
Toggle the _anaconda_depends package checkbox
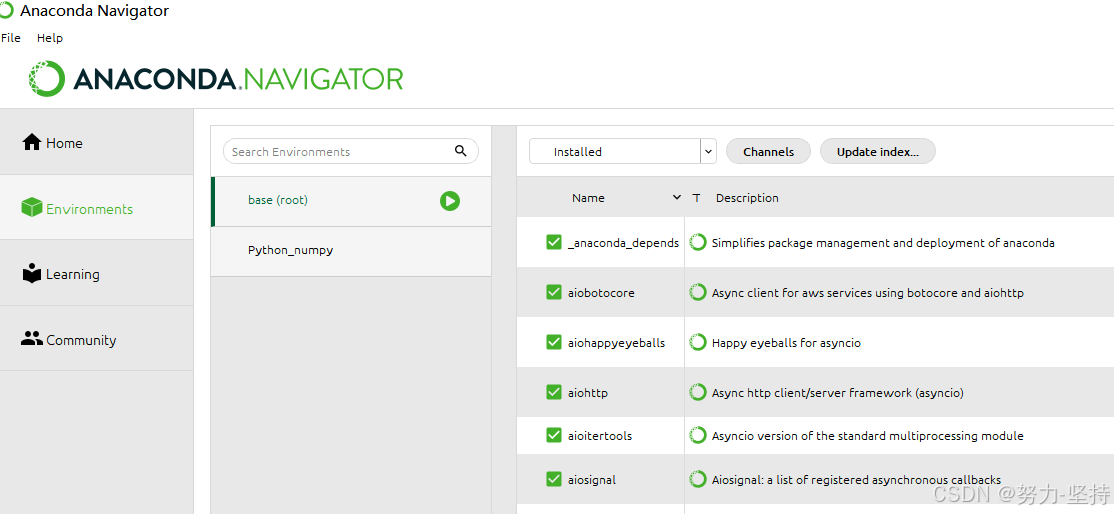[x=554, y=242]
